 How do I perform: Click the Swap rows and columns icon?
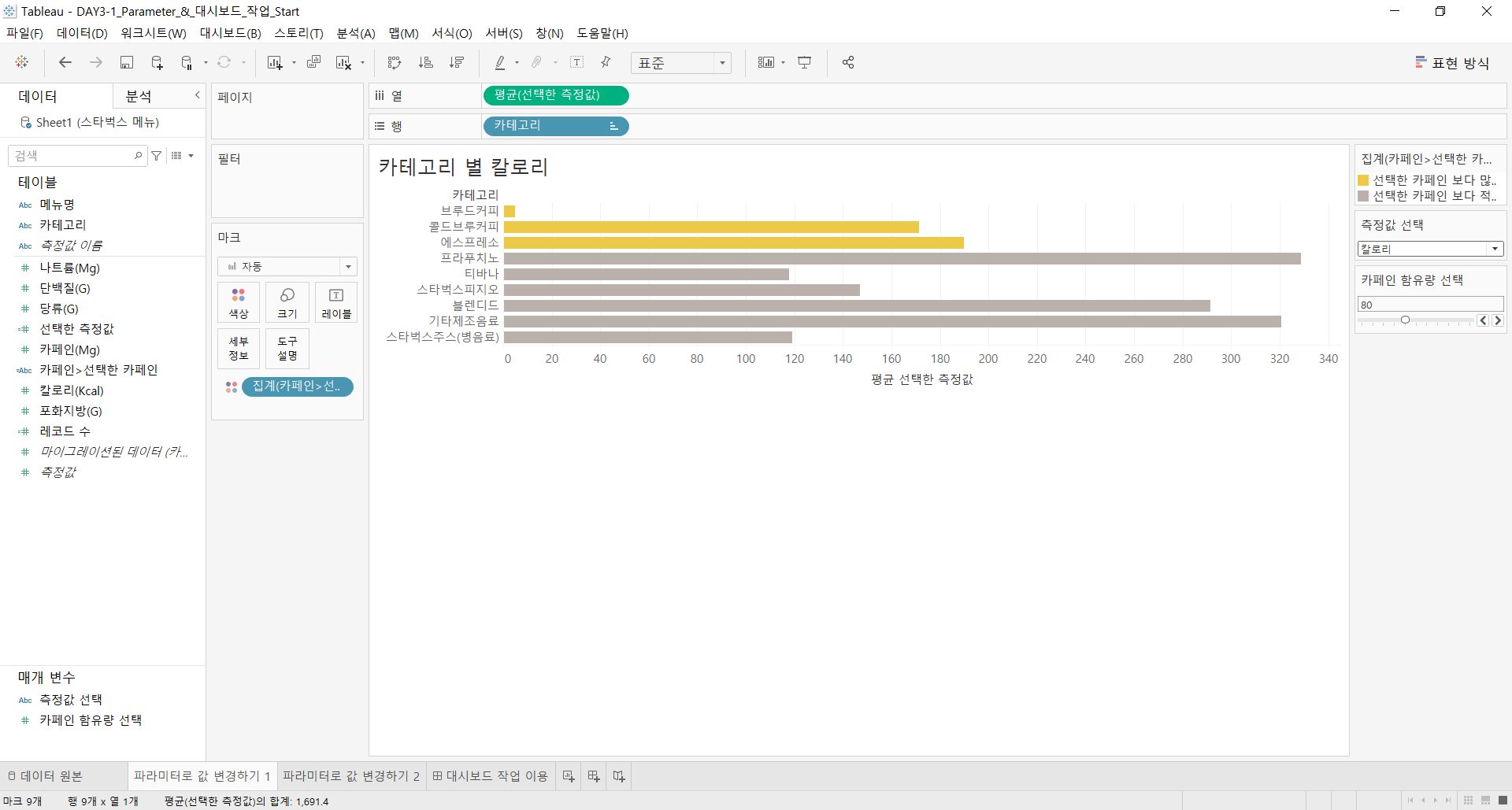(395, 62)
